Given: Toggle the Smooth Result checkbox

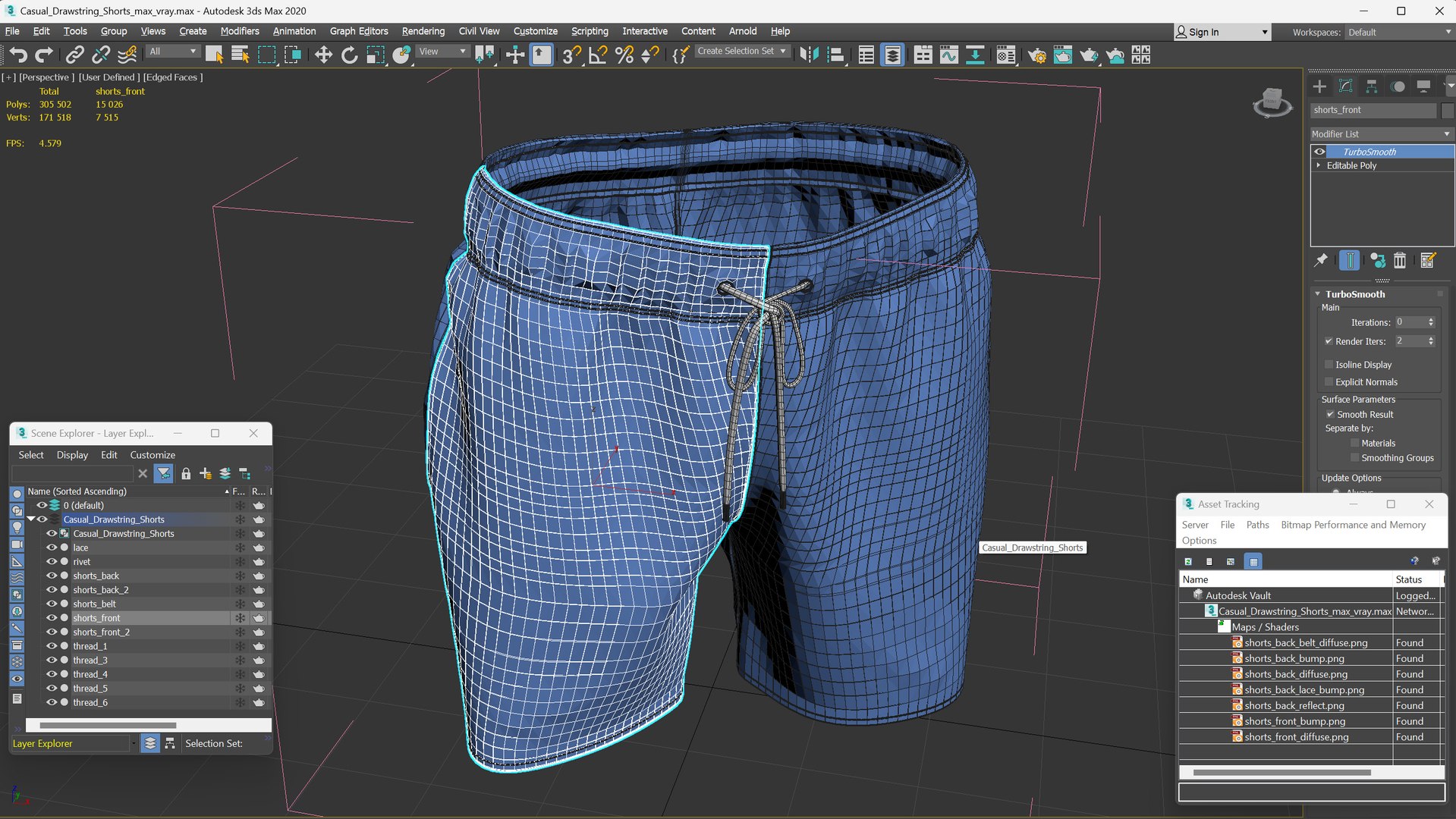Looking at the screenshot, I should [x=1330, y=415].
